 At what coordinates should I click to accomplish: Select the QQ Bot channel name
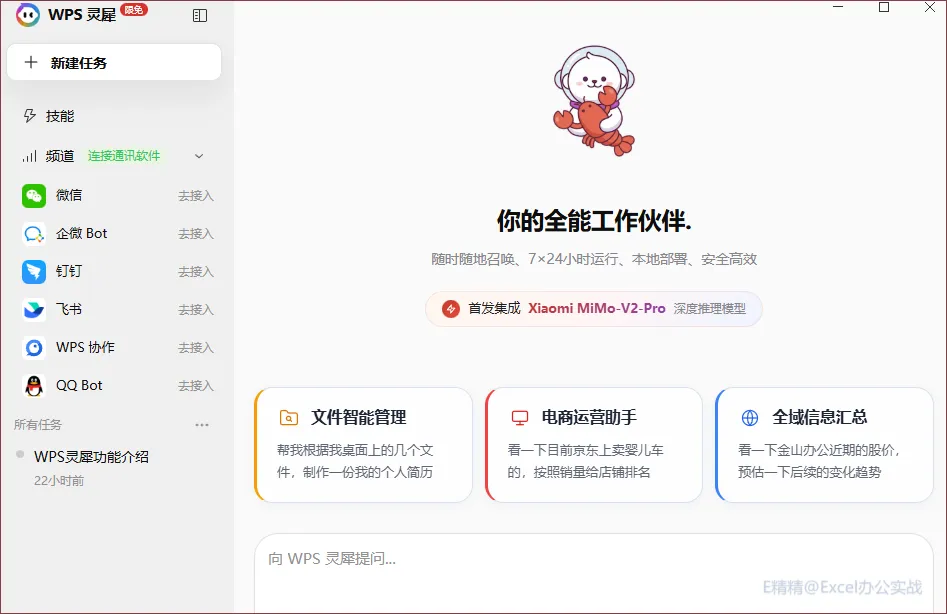click(x=79, y=385)
